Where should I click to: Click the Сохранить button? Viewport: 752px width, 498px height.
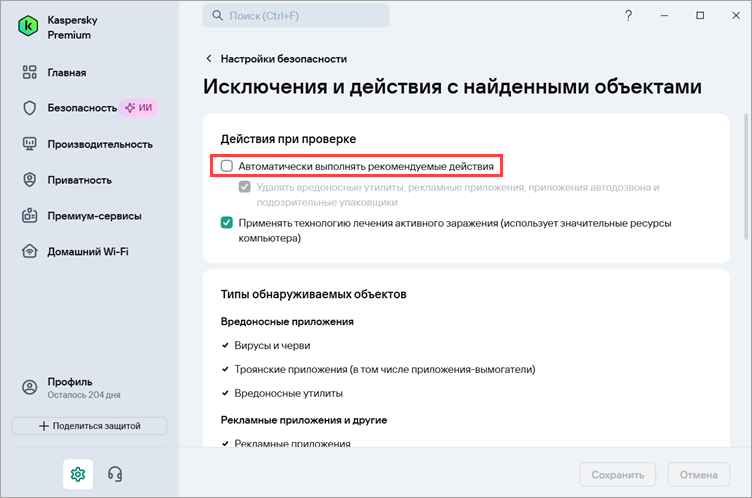point(618,474)
